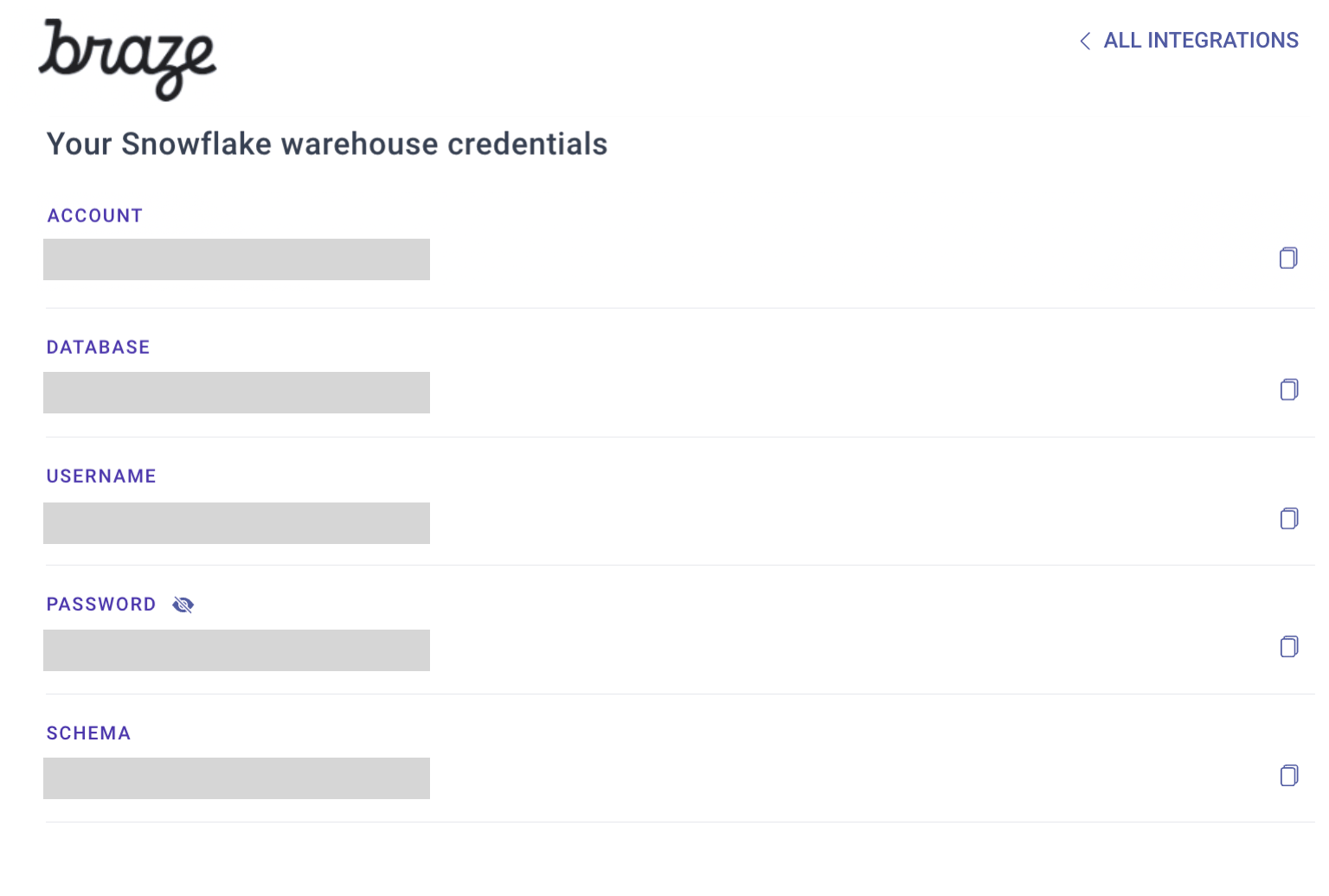Click the Database credential field
Image resolution: width=1329 pixels, height=896 pixels.
click(x=236, y=393)
